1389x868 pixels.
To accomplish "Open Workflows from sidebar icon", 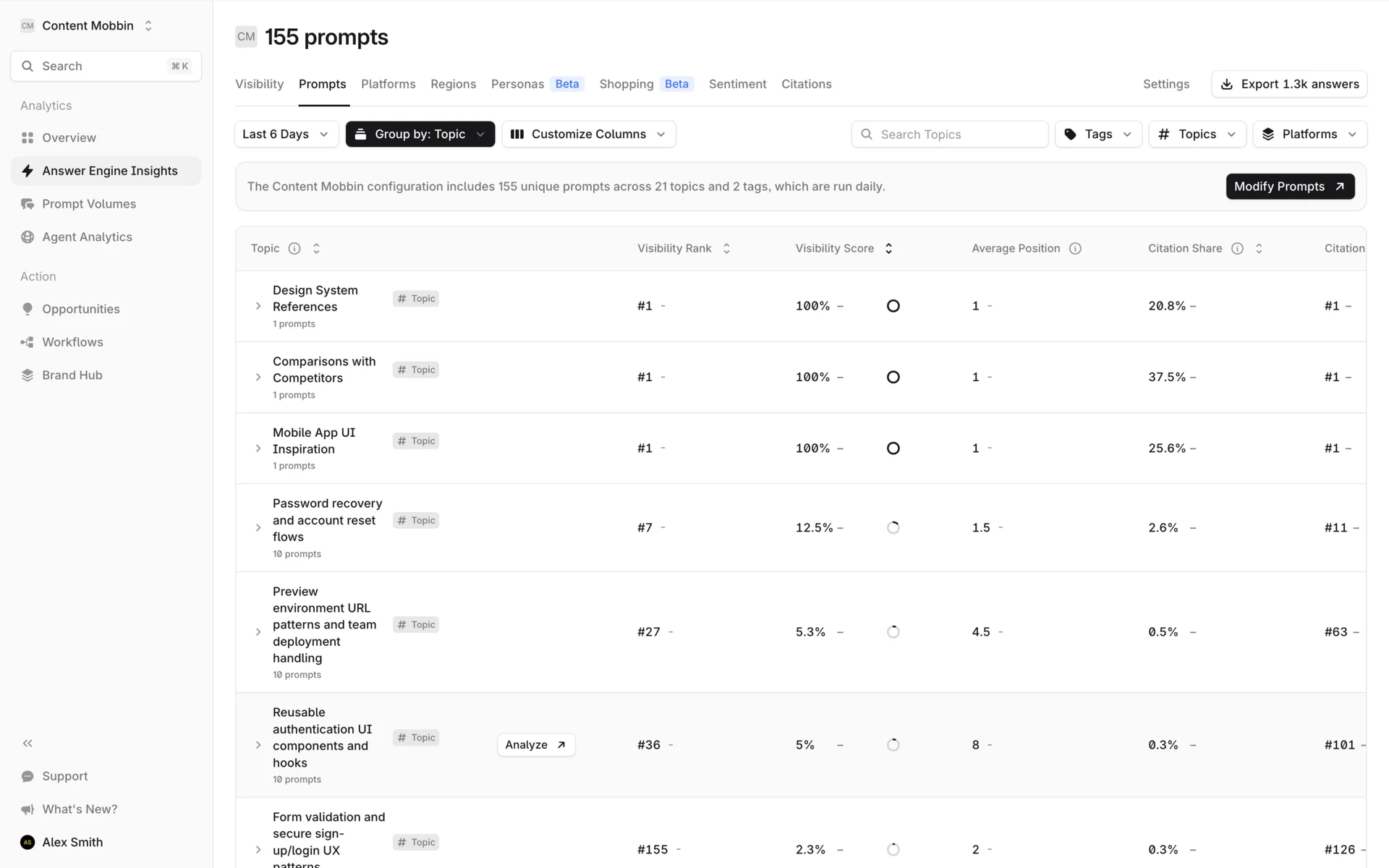I will 27,342.
